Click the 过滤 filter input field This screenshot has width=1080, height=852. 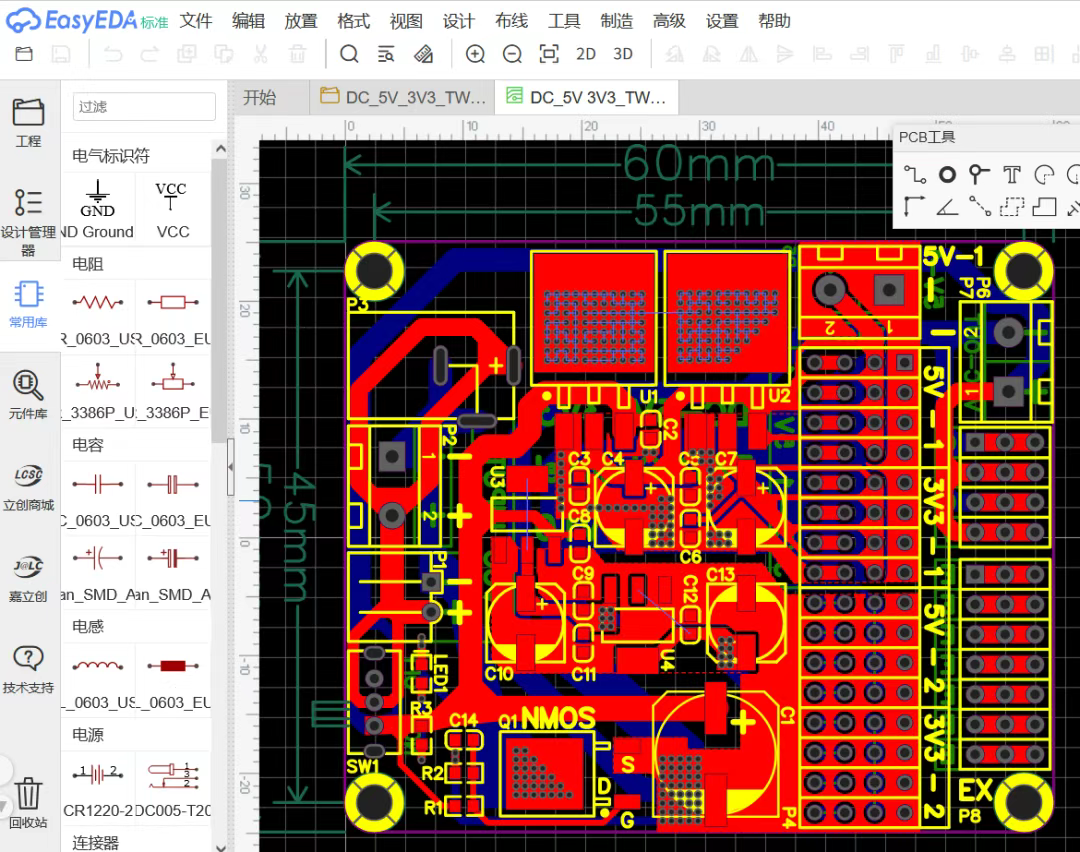click(x=144, y=107)
